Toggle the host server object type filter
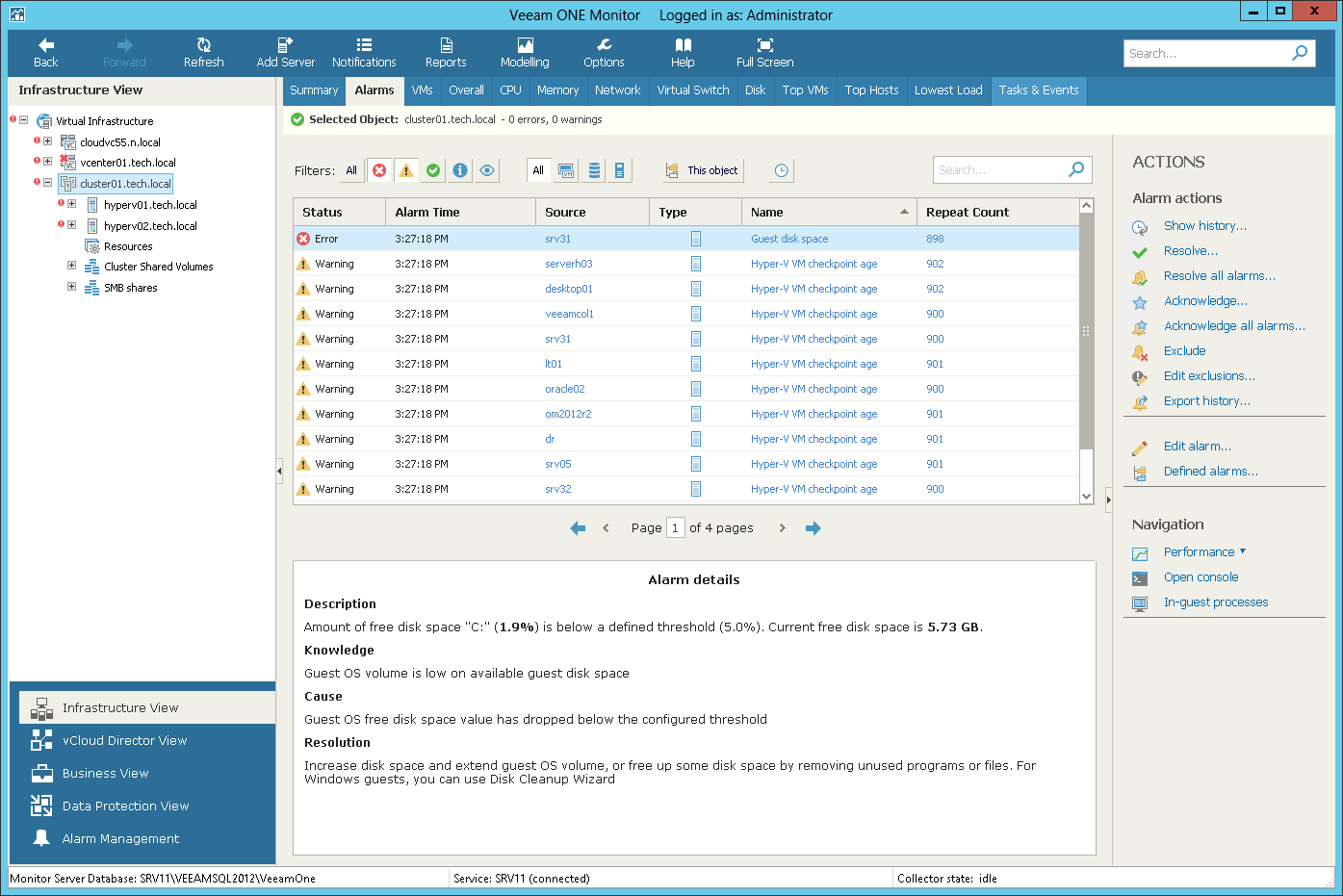Viewport: 1343px width, 896px height. coord(619,170)
